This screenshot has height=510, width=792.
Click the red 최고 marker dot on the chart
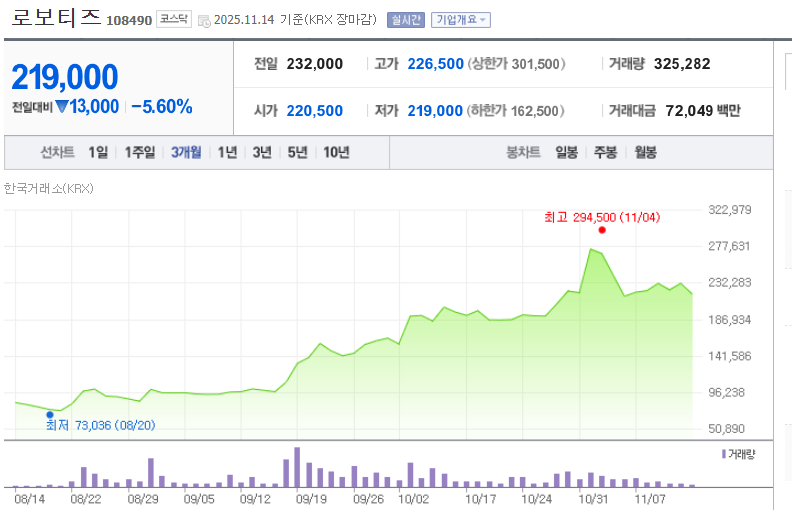point(602,230)
